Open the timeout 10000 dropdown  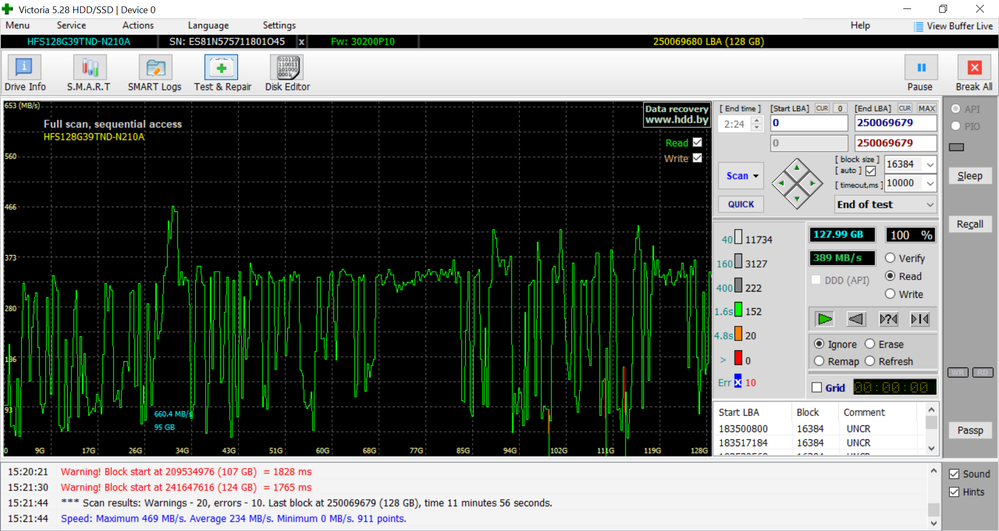[930, 184]
